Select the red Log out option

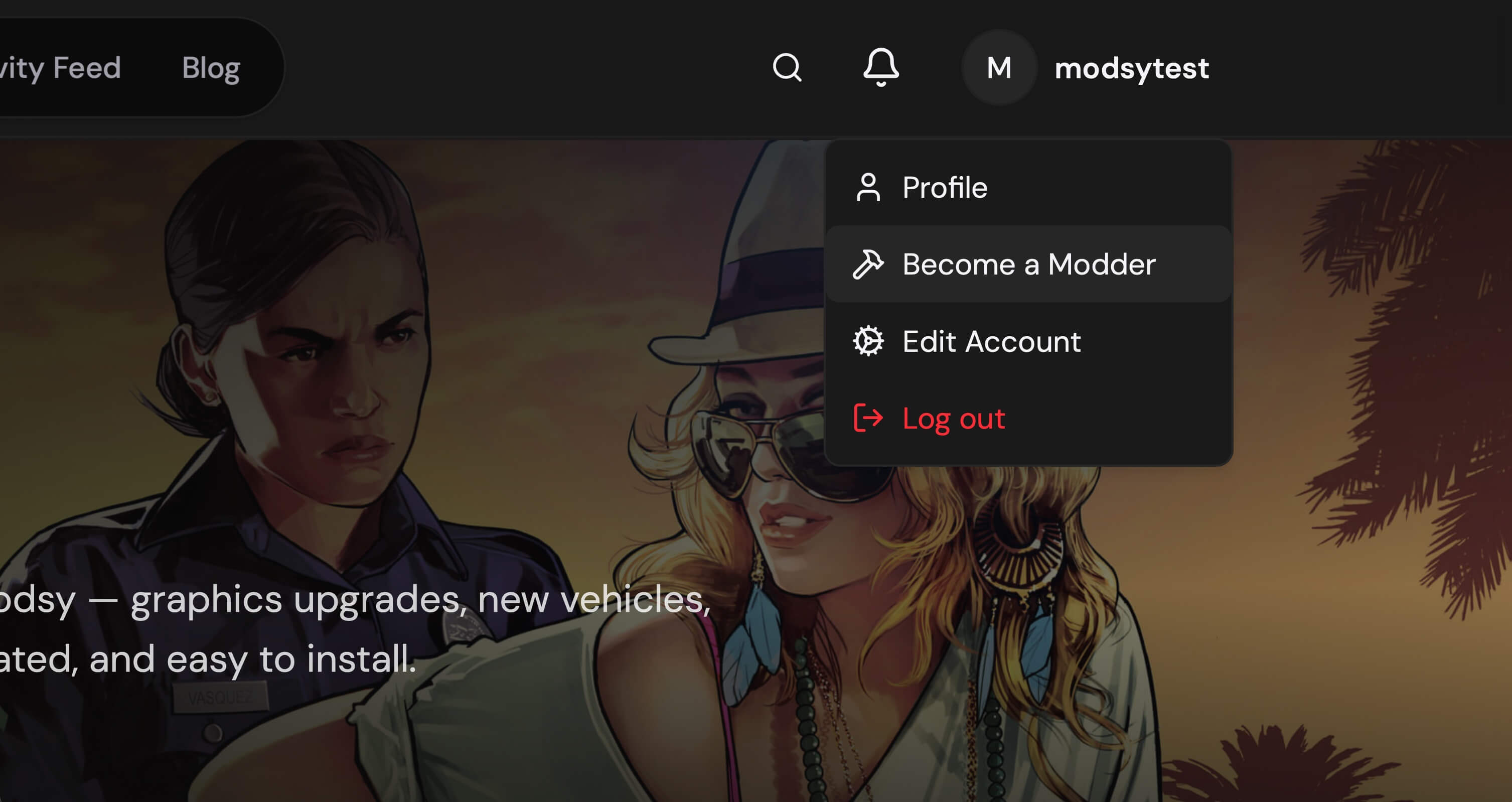click(x=1028, y=418)
